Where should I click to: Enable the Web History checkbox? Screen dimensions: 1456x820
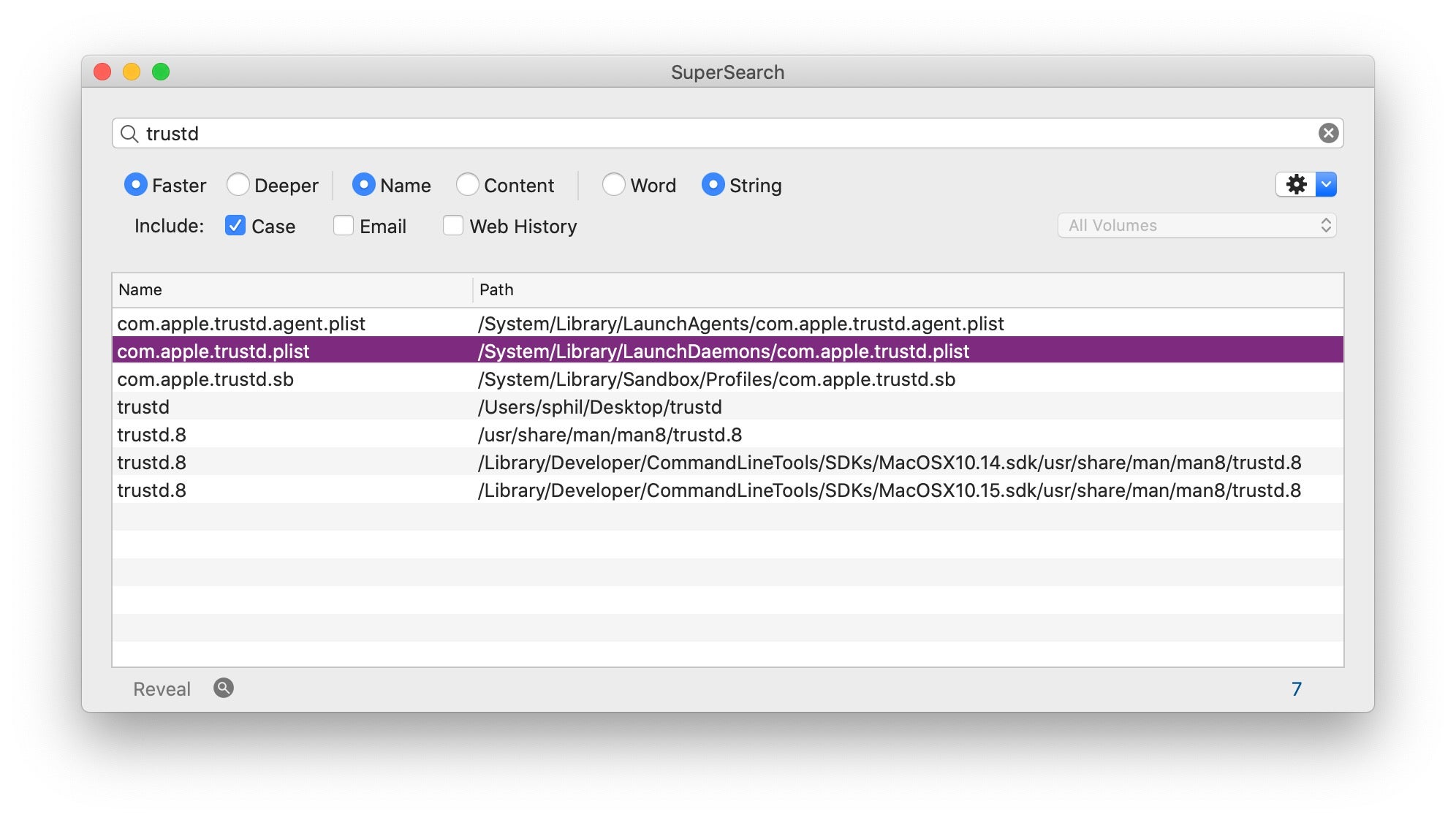coord(453,226)
